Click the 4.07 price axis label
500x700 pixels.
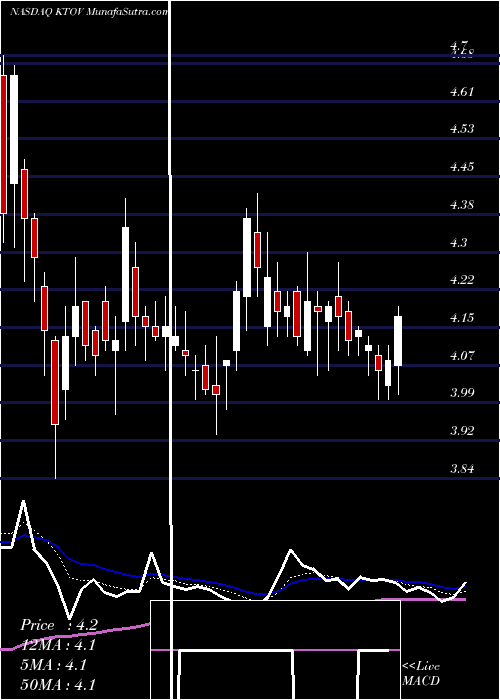tap(462, 356)
